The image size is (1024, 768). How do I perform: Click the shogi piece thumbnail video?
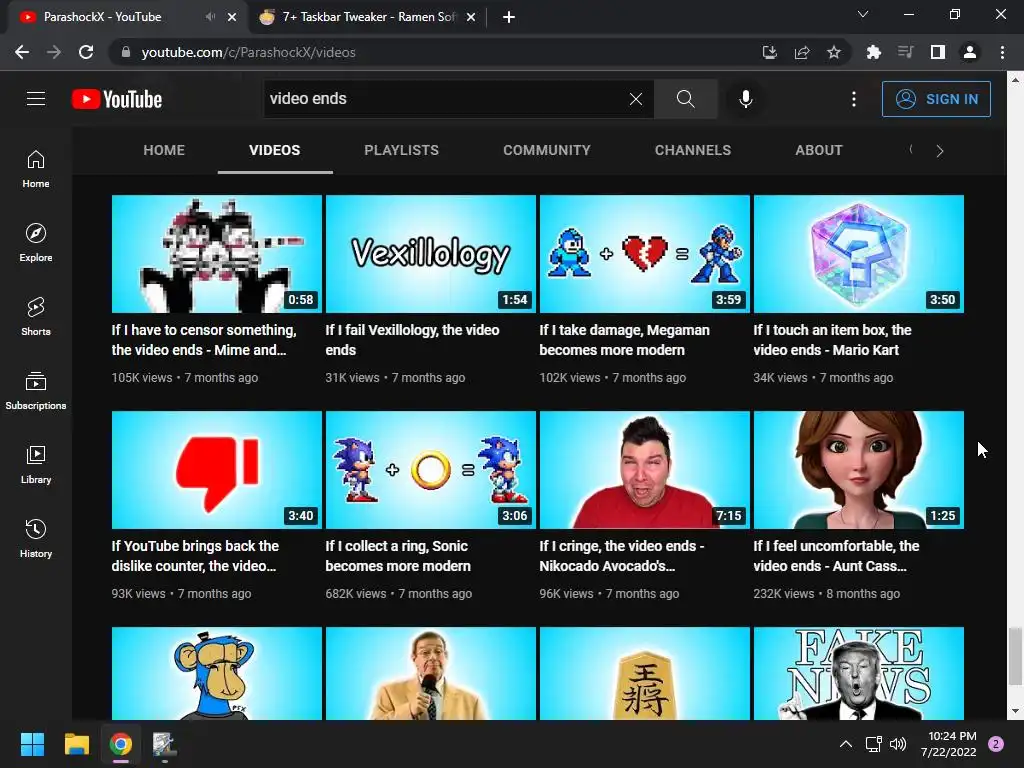[x=645, y=673]
